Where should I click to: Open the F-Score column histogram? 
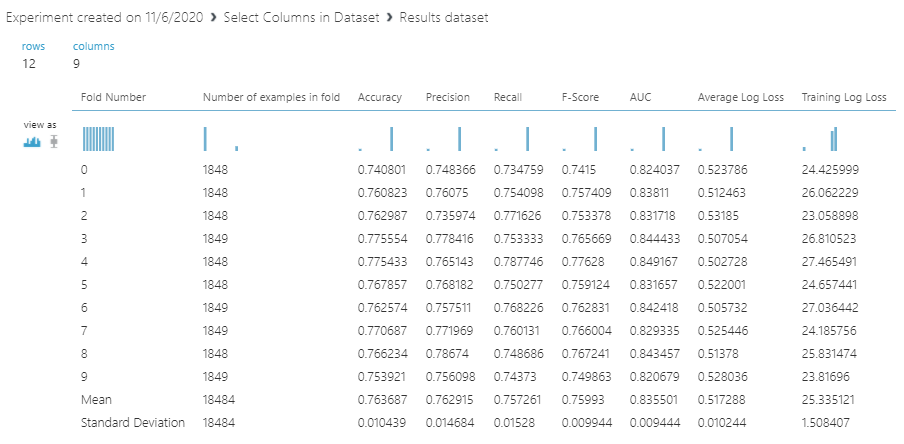580,138
